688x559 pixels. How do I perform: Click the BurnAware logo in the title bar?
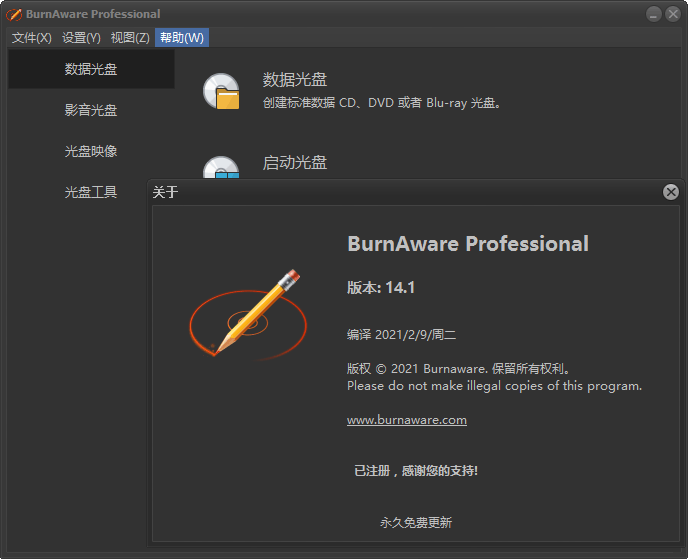(x=13, y=14)
